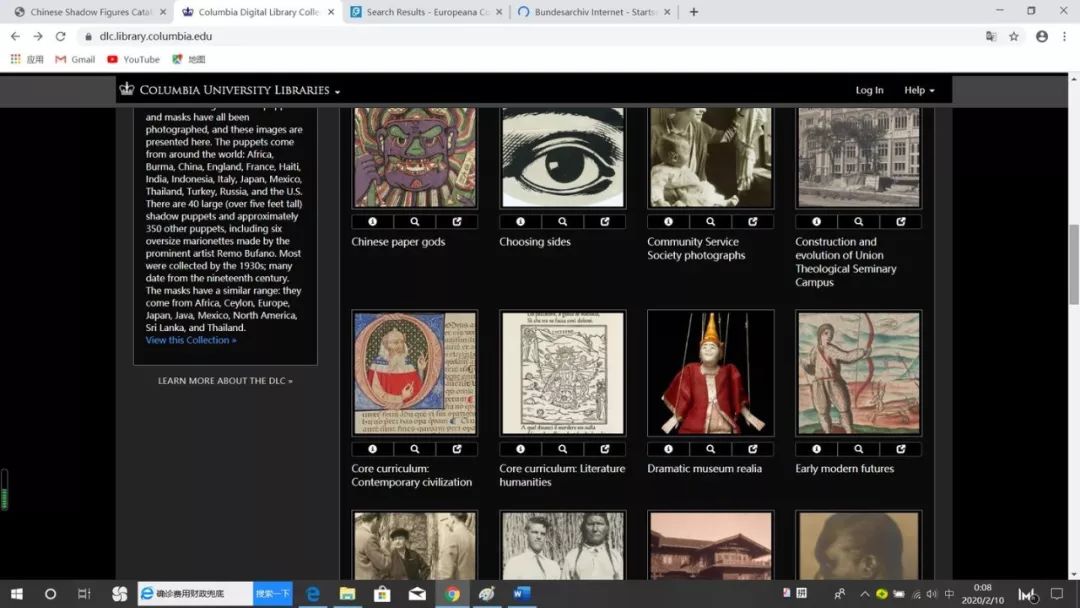
Task: Open Chrome's three-dot menu
Action: [1064, 36]
